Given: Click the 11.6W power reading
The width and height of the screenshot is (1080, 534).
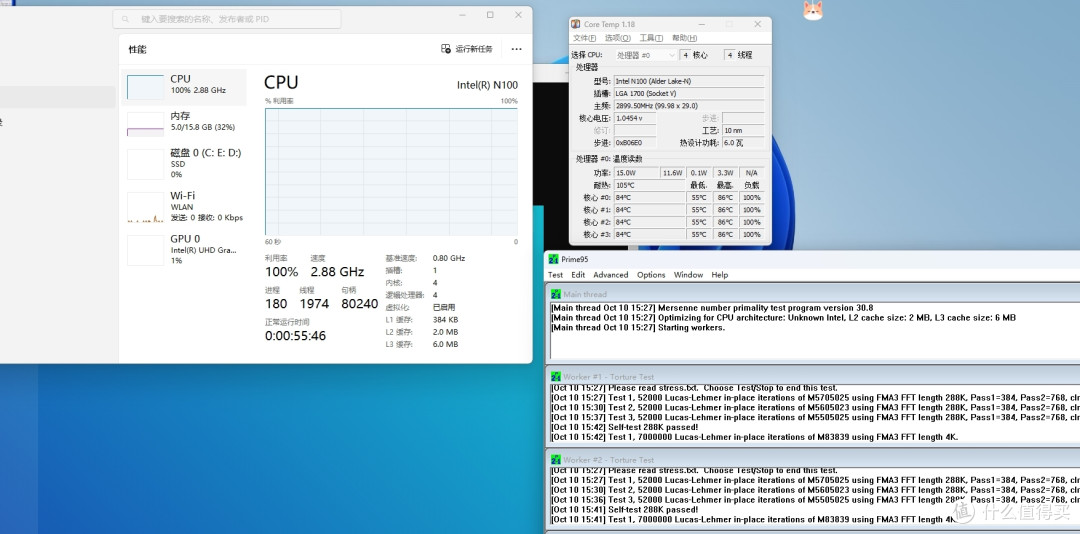Looking at the screenshot, I should coord(672,172).
